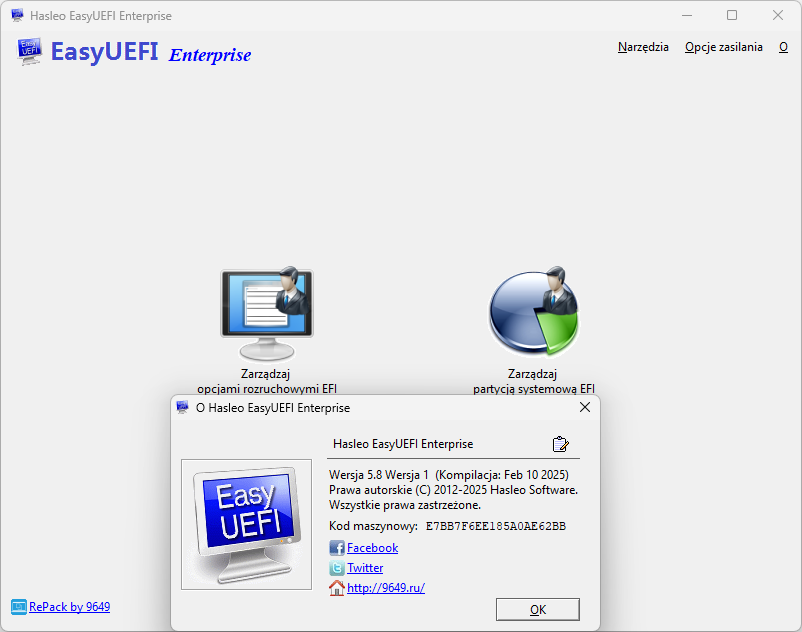Click the icon next to RePack by 9649
The width and height of the screenshot is (802, 632).
click(x=19, y=607)
